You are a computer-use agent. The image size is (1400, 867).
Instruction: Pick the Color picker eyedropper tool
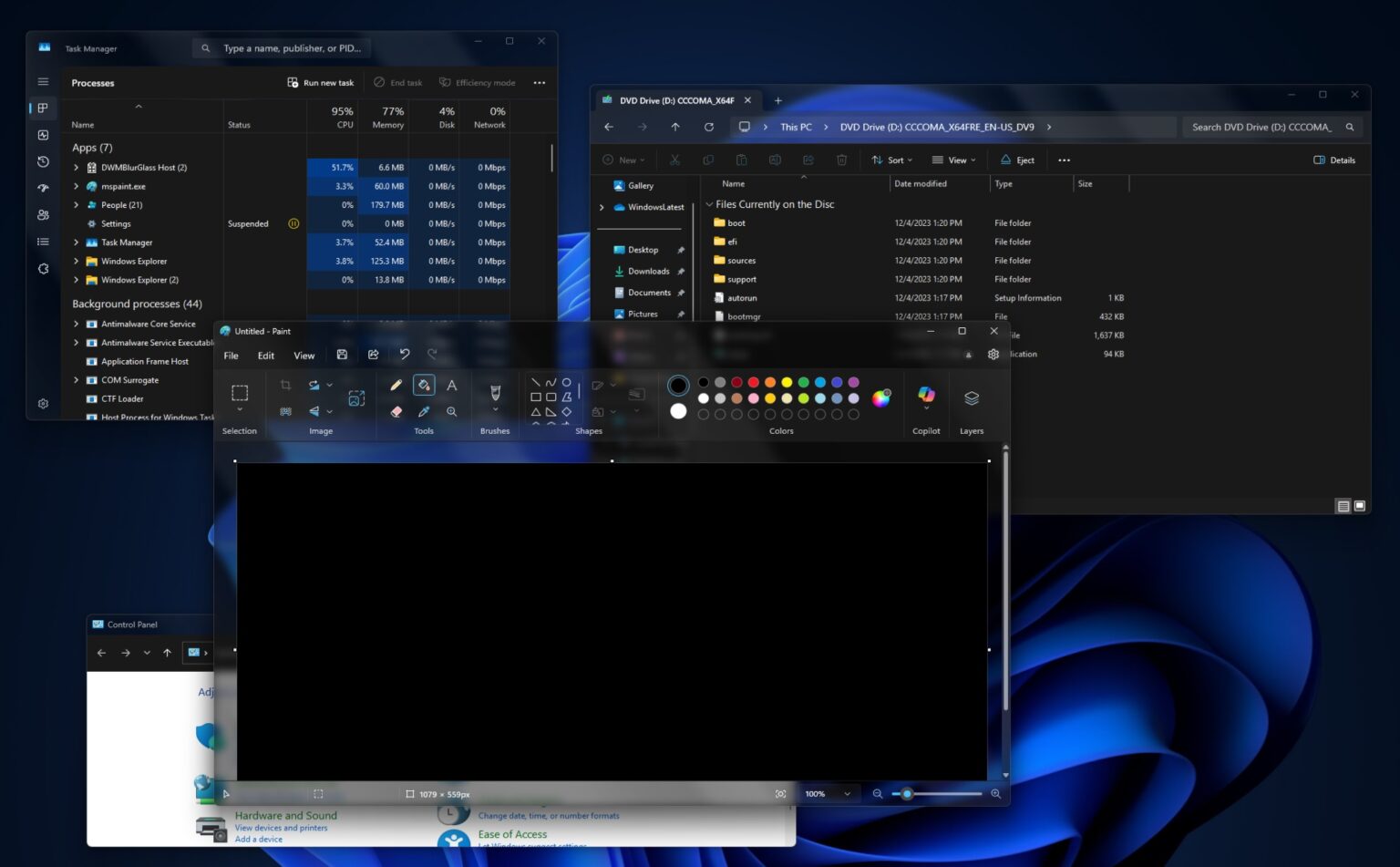[x=424, y=411]
